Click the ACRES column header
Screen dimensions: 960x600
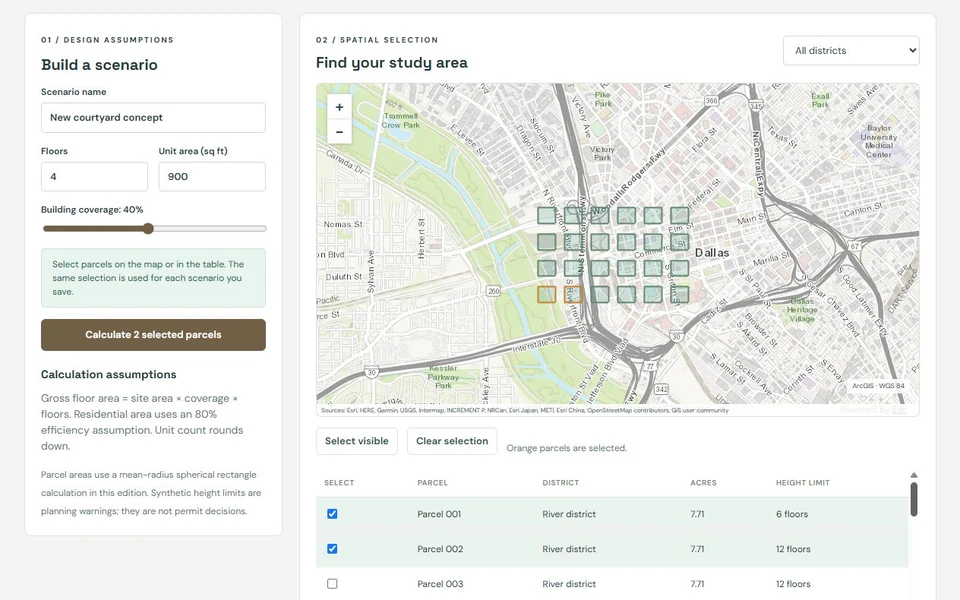tap(703, 482)
